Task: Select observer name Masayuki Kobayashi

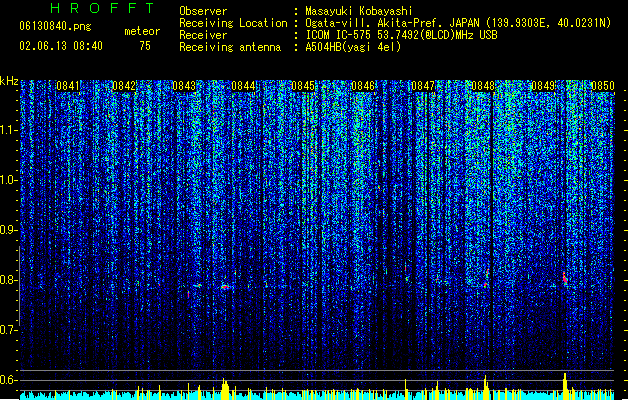Action: pyautogui.click(x=359, y=11)
